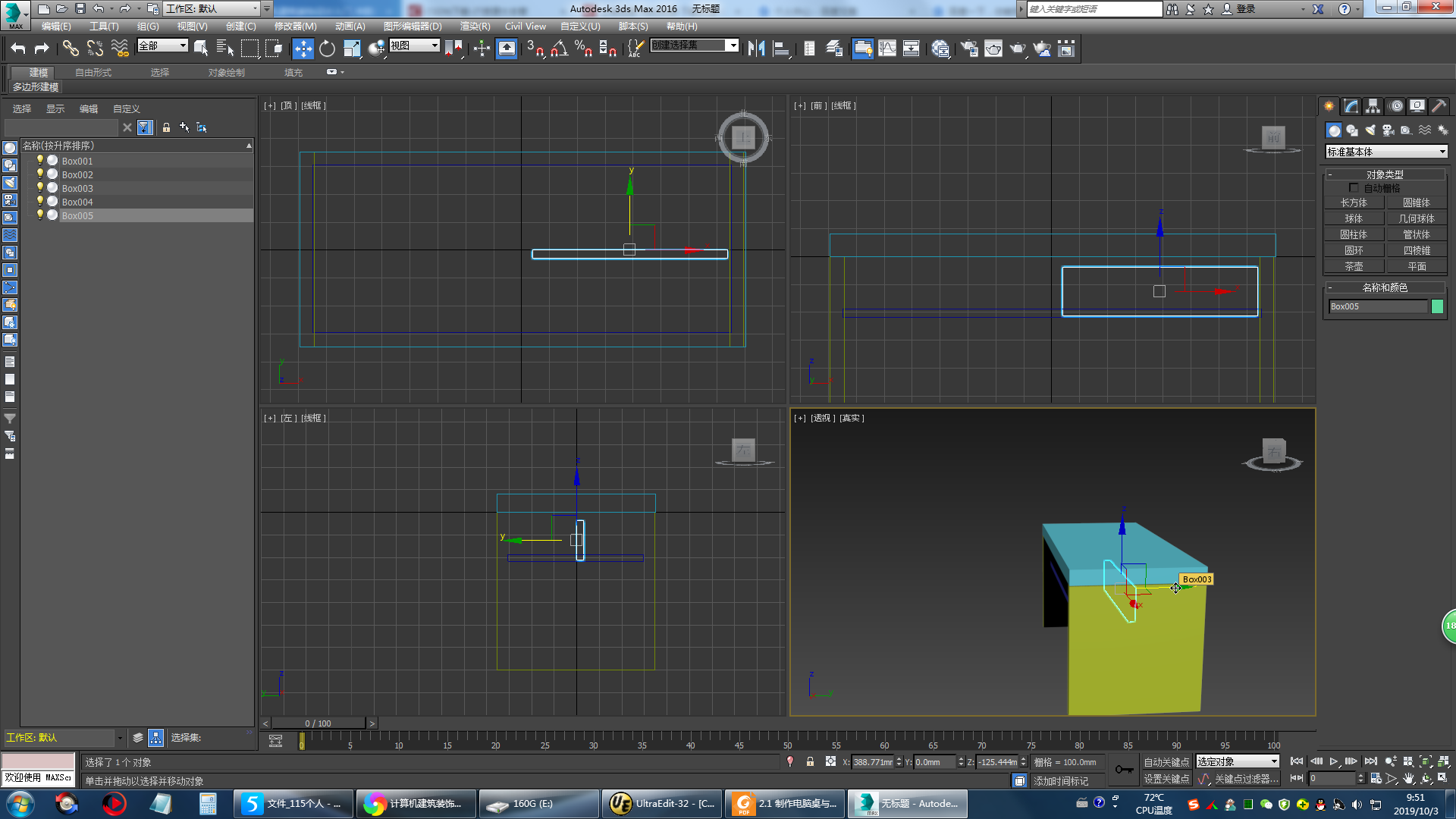Click the 圆柱体 cylinder button
This screenshot has height=819, width=1456.
1354,234
